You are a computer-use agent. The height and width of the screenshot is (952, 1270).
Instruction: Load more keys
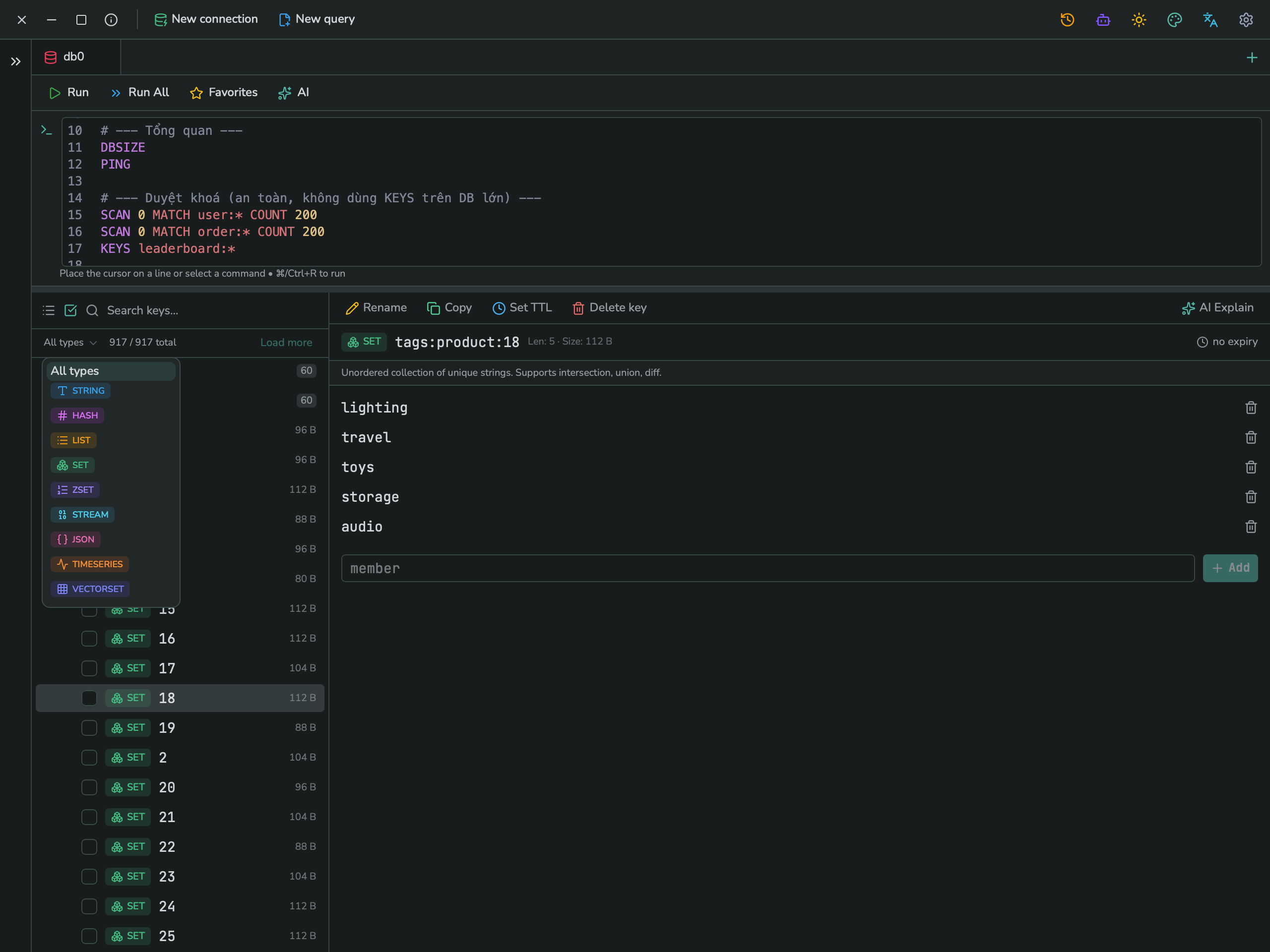287,342
